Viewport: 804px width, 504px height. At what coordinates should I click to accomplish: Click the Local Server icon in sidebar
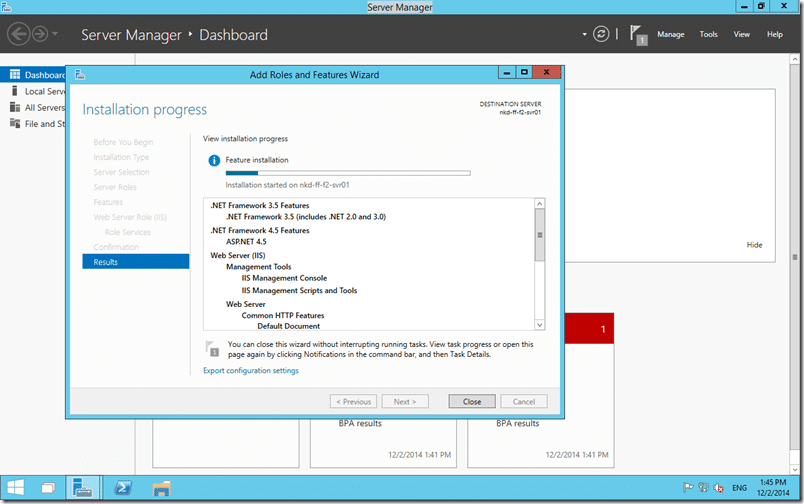point(14,91)
